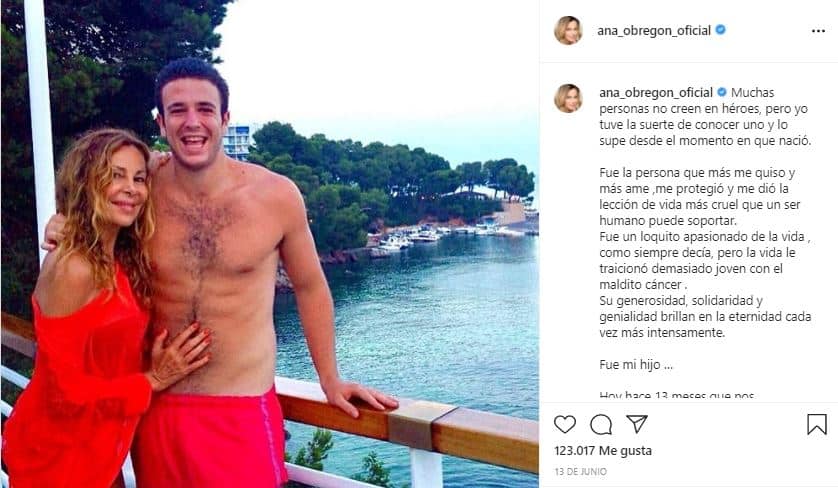This screenshot has width=838, height=488.
Task: Click ana_obregon_oficial username in caption
Action: 656,92
